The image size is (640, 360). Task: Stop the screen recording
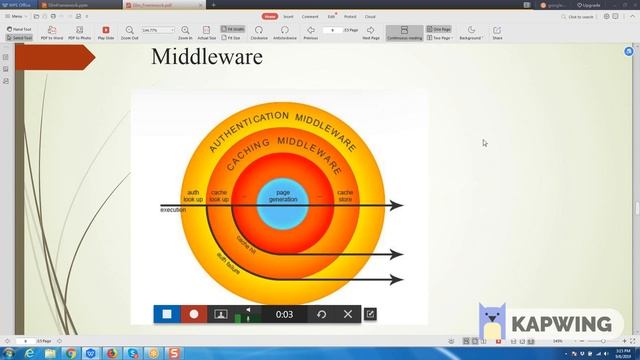(167, 314)
